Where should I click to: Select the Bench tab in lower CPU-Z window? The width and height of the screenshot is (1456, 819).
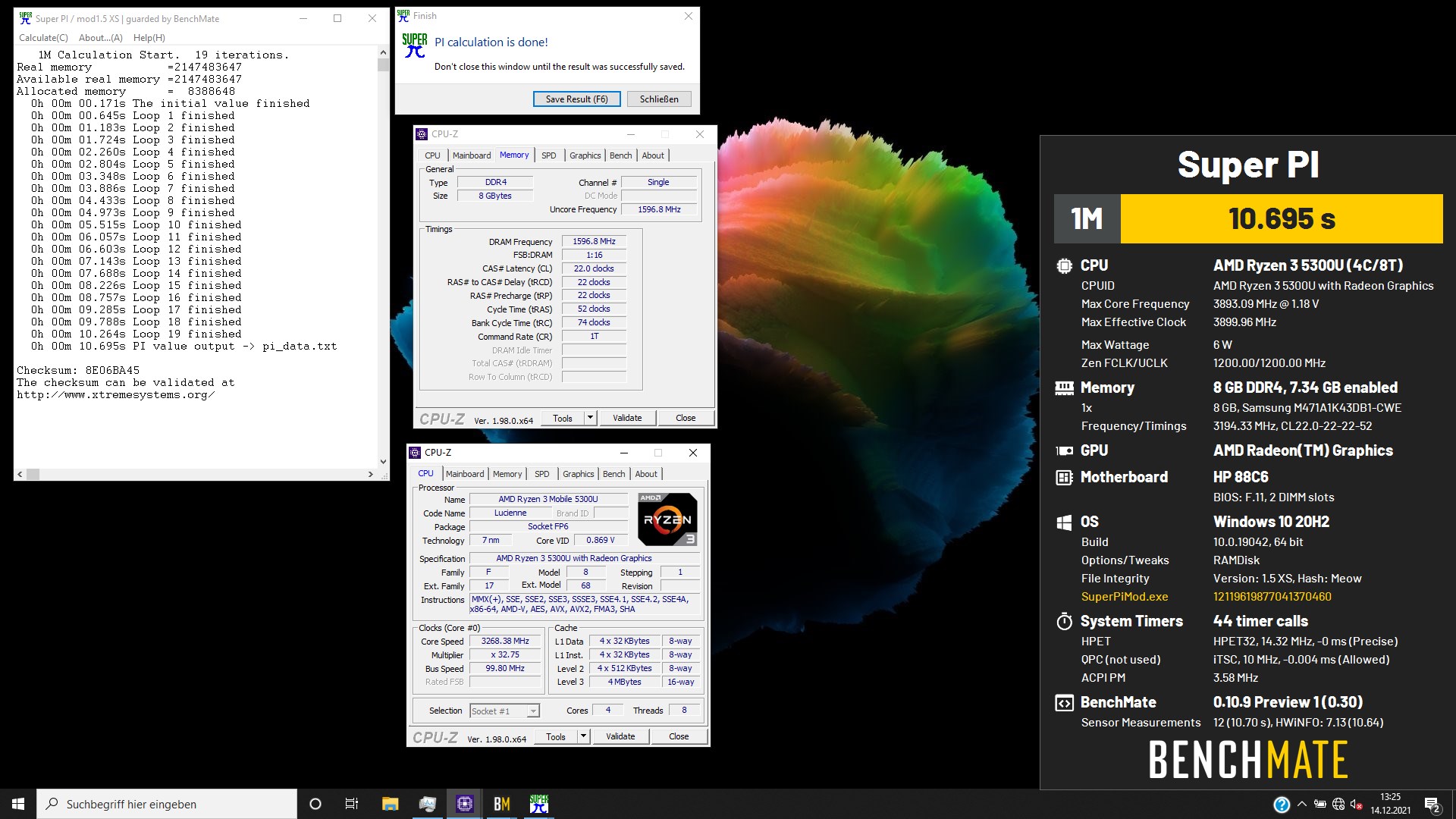point(614,474)
